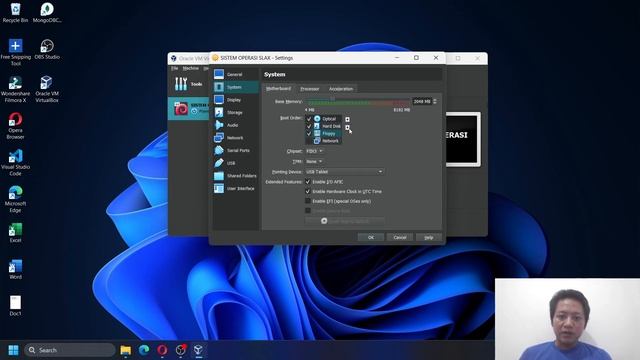Viewport: 640px width, 360px height.
Task: Adjust Base Memory stepper arrows
Action: (435, 101)
